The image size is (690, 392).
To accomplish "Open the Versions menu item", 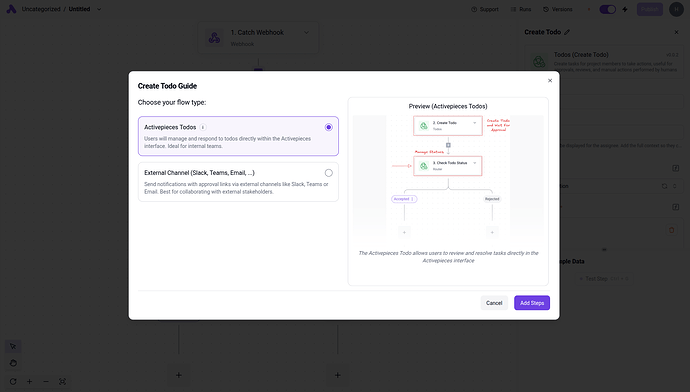I will click(558, 9).
